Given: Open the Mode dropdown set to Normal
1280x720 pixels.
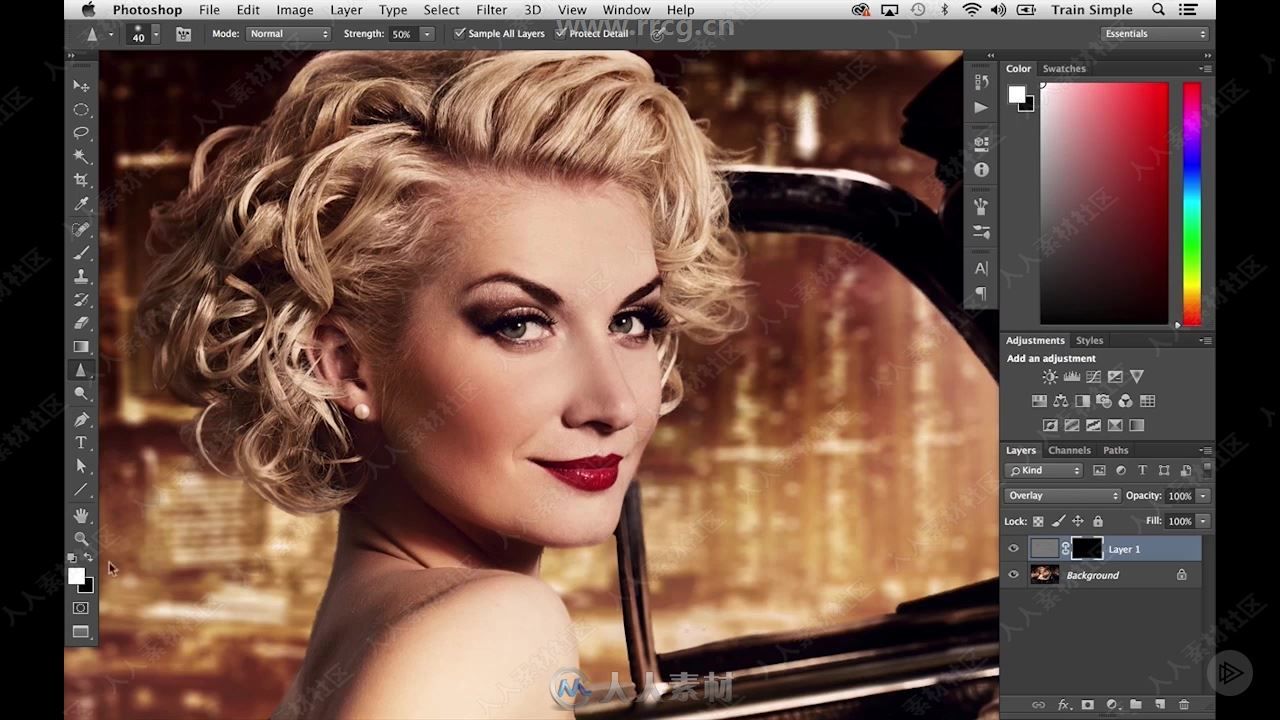Looking at the screenshot, I should coord(288,34).
